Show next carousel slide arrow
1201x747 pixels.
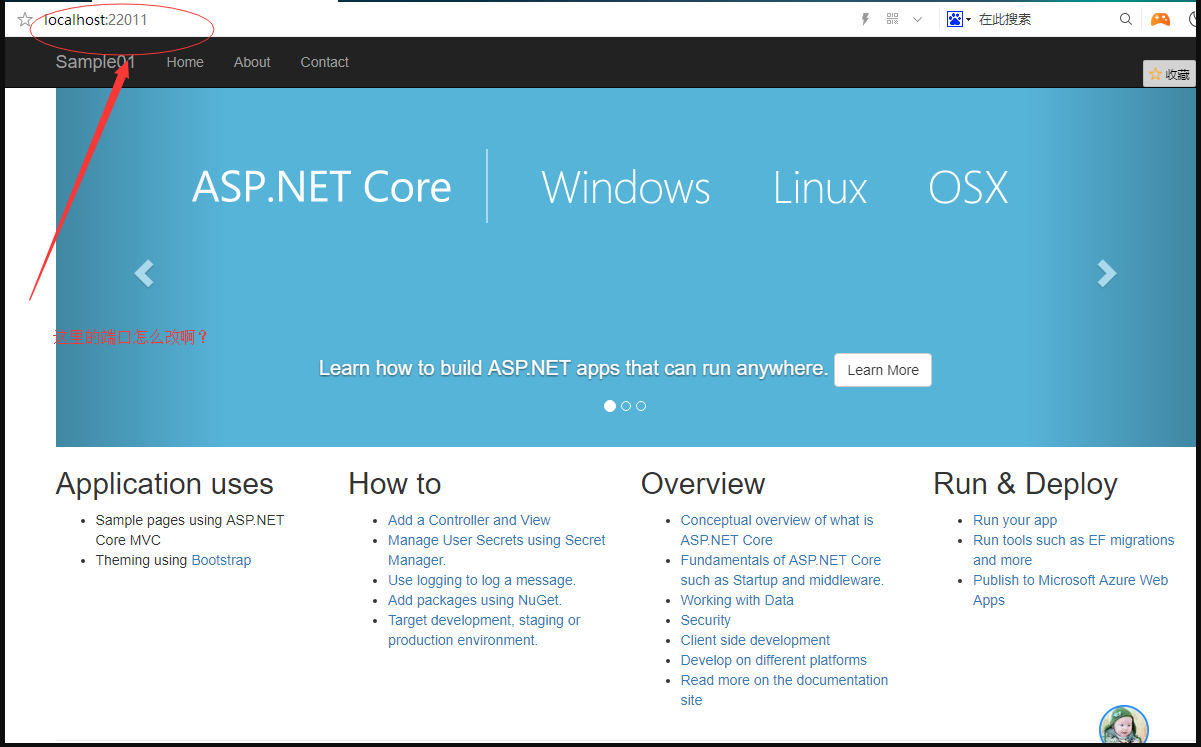[x=1106, y=273]
